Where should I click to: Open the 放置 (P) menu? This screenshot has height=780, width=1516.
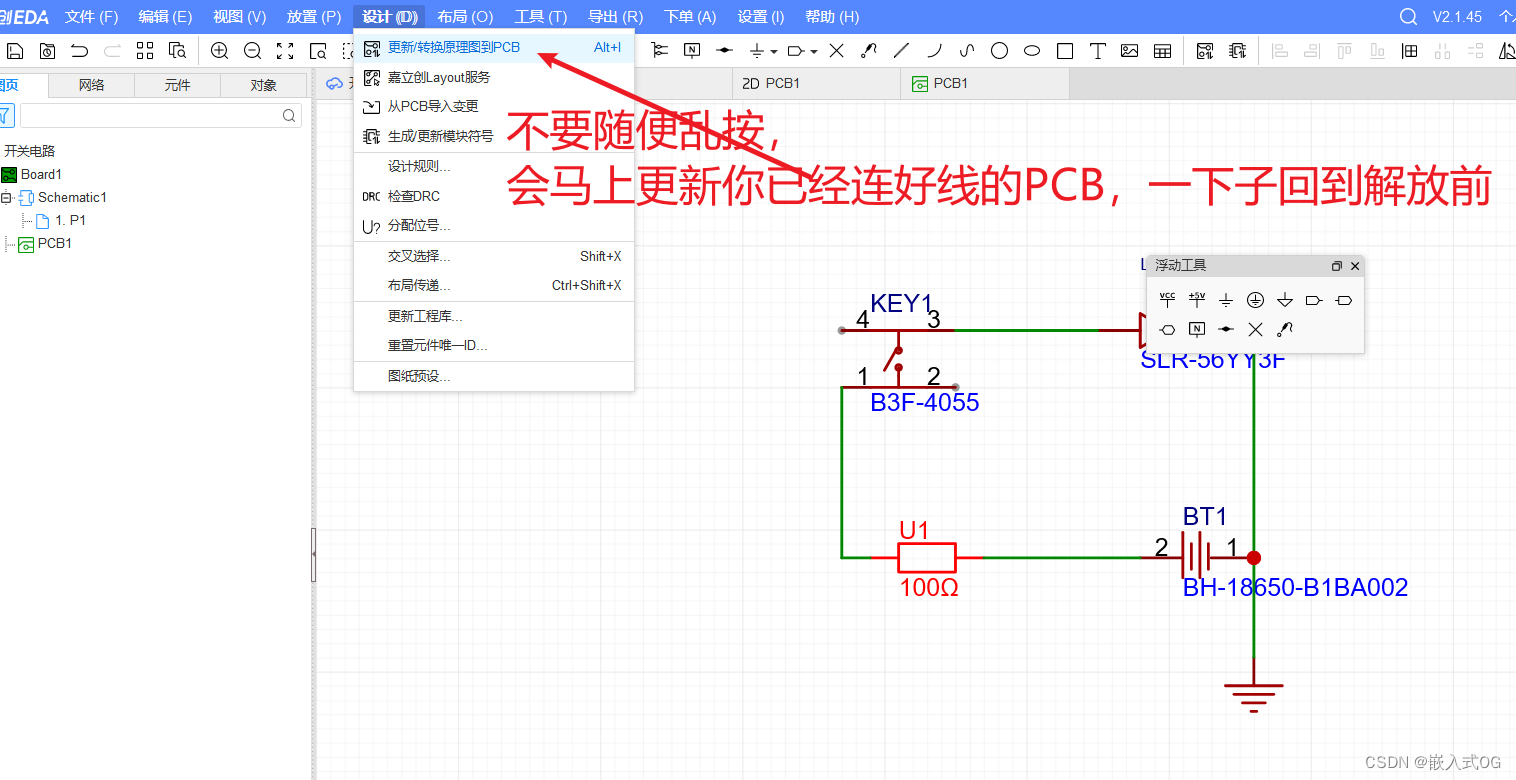[314, 17]
